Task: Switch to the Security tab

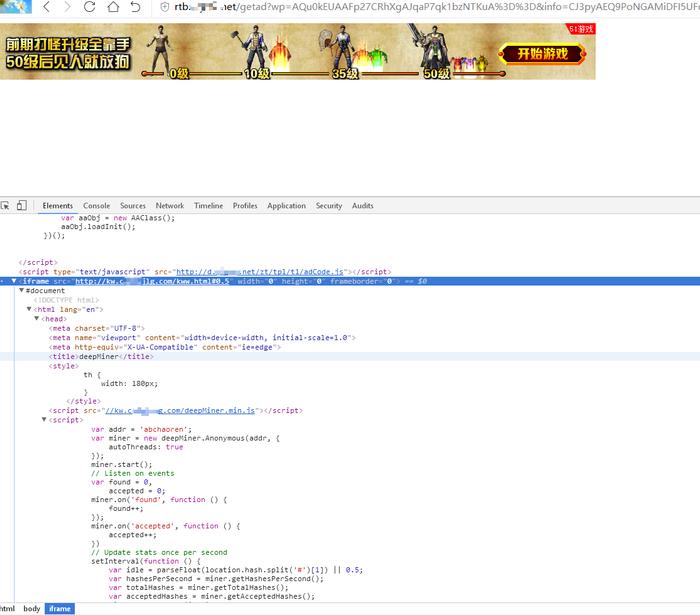Action: [x=329, y=206]
